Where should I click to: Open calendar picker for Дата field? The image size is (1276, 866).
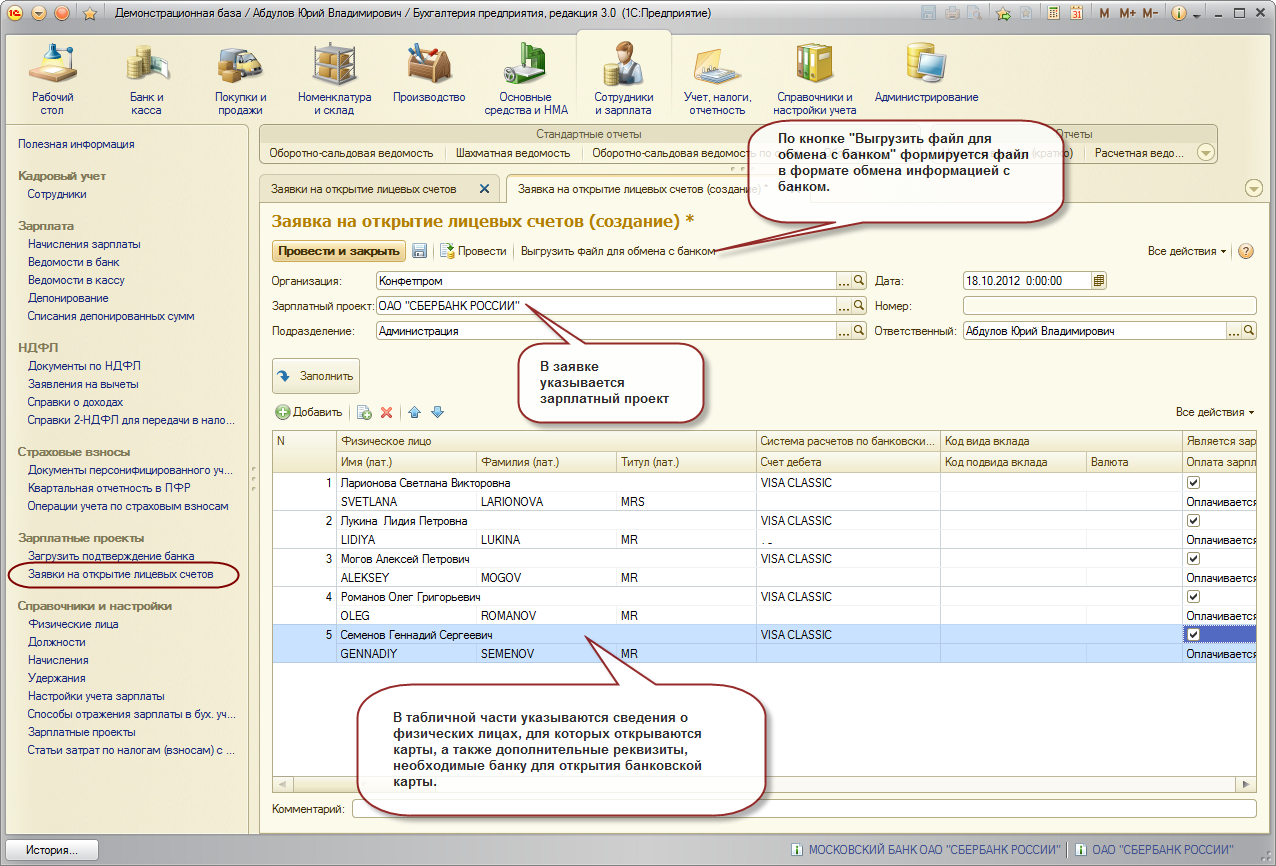click(1099, 281)
